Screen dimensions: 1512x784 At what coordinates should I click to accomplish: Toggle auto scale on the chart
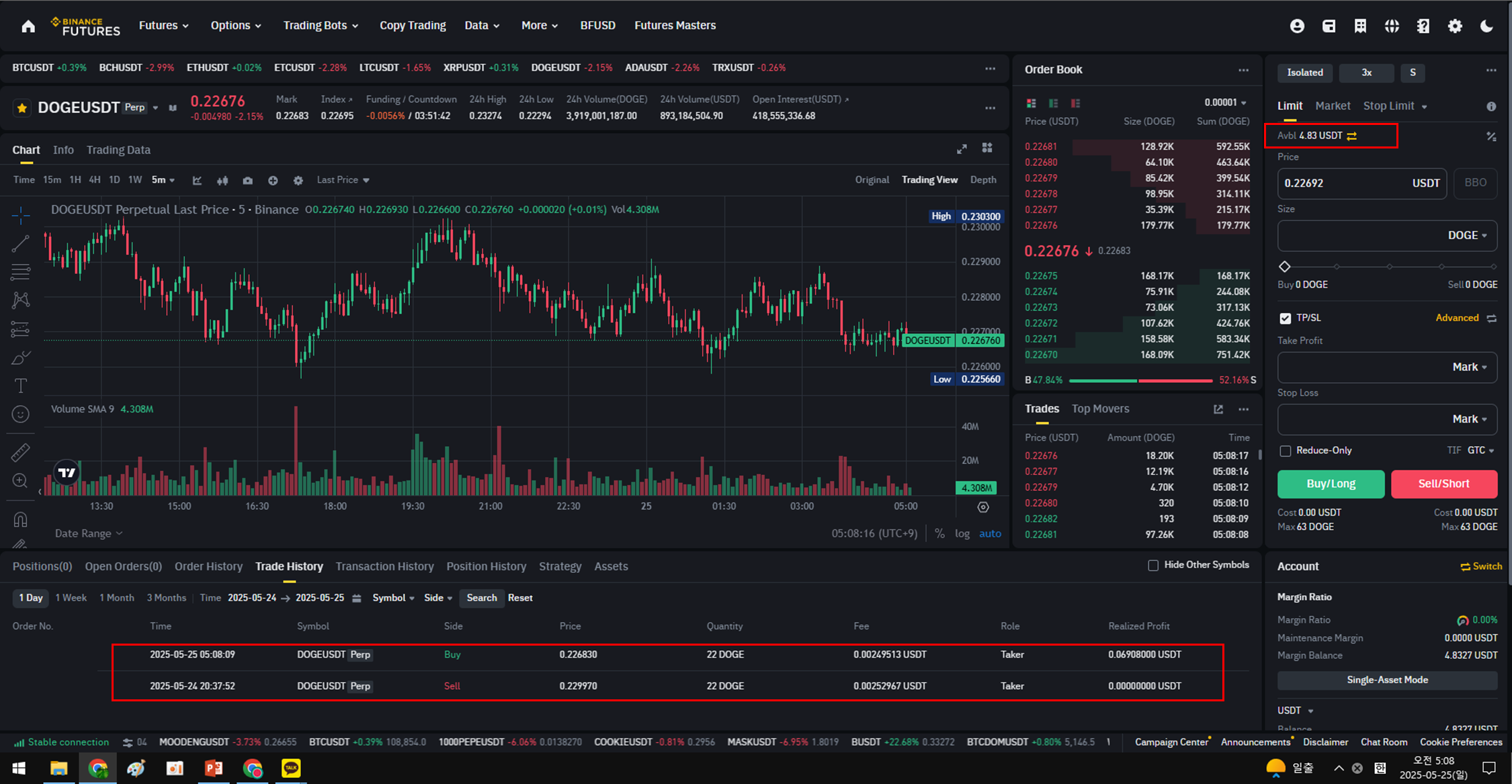coord(990,533)
